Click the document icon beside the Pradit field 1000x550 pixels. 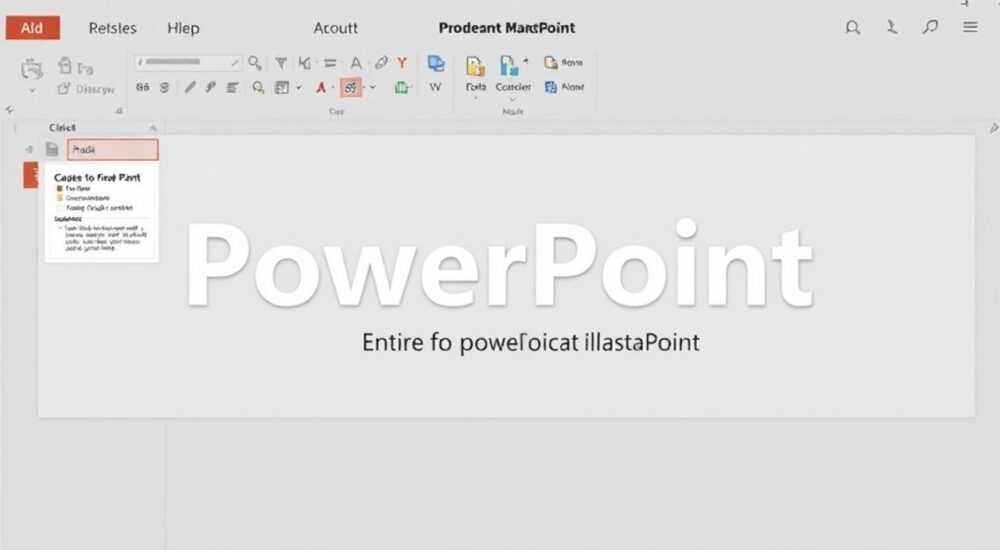pyautogui.click(x=52, y=149)
